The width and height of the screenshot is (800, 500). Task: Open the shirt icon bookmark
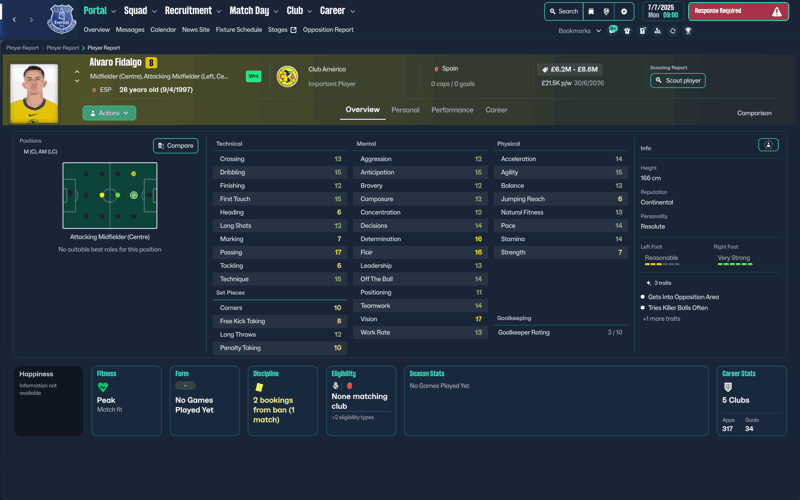[x=627, y=31]
